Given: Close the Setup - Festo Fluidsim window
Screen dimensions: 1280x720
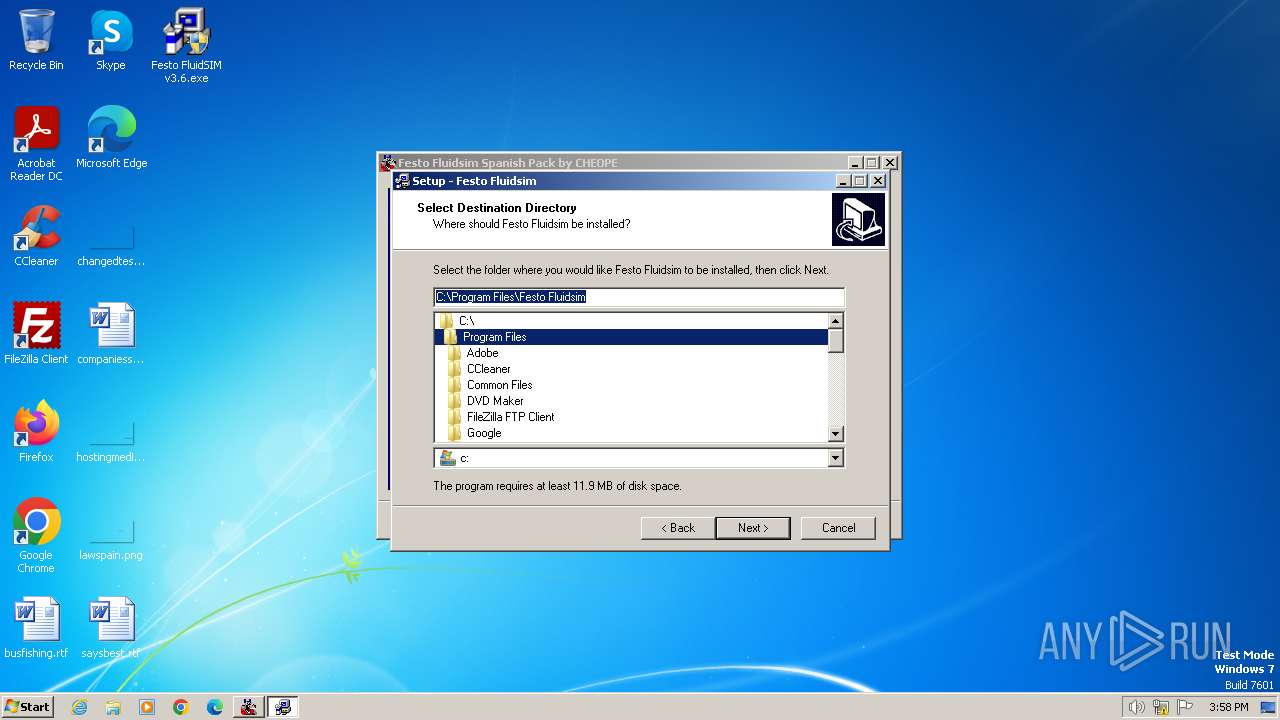Looking at the screenshot, I should click(x=877, y=181).
